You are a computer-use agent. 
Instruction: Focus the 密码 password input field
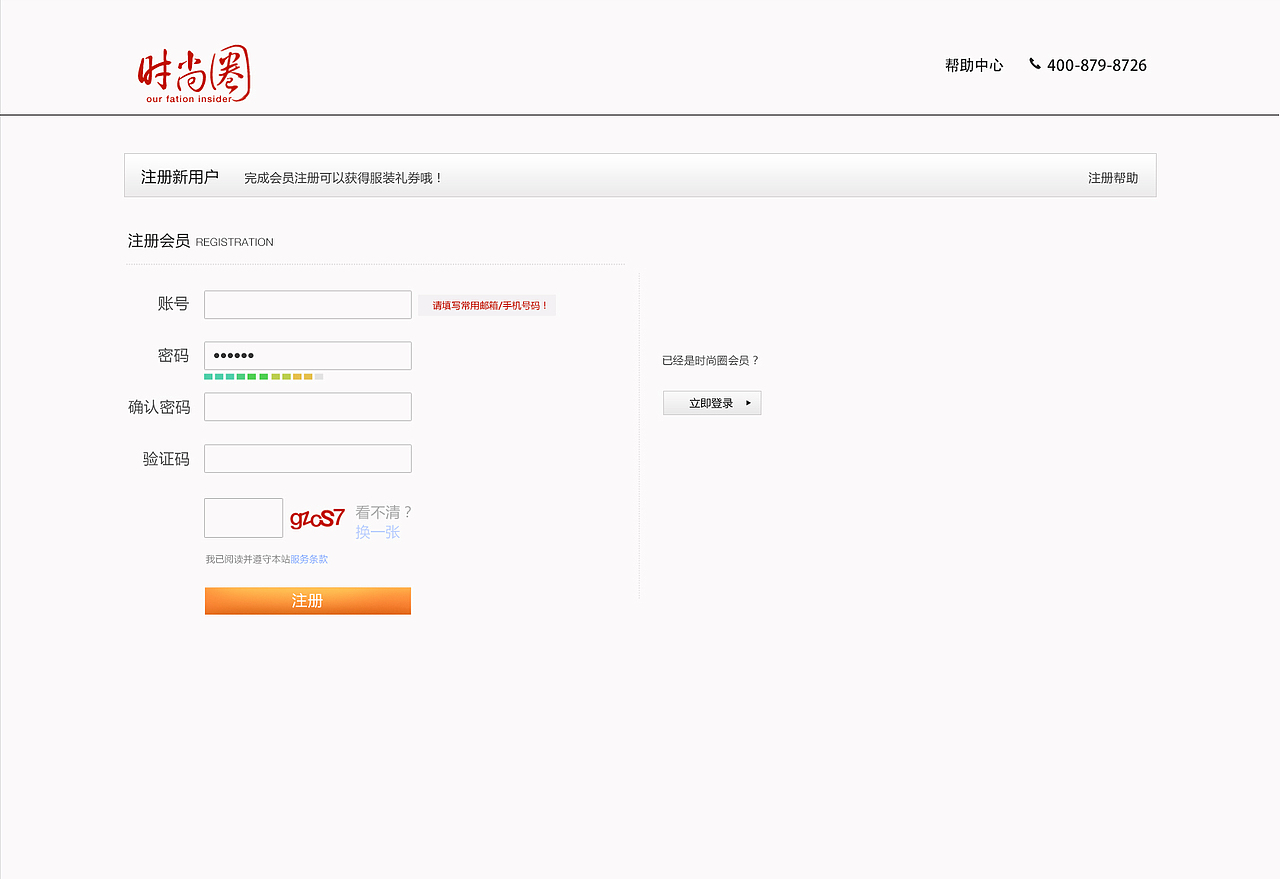point(308,356)
